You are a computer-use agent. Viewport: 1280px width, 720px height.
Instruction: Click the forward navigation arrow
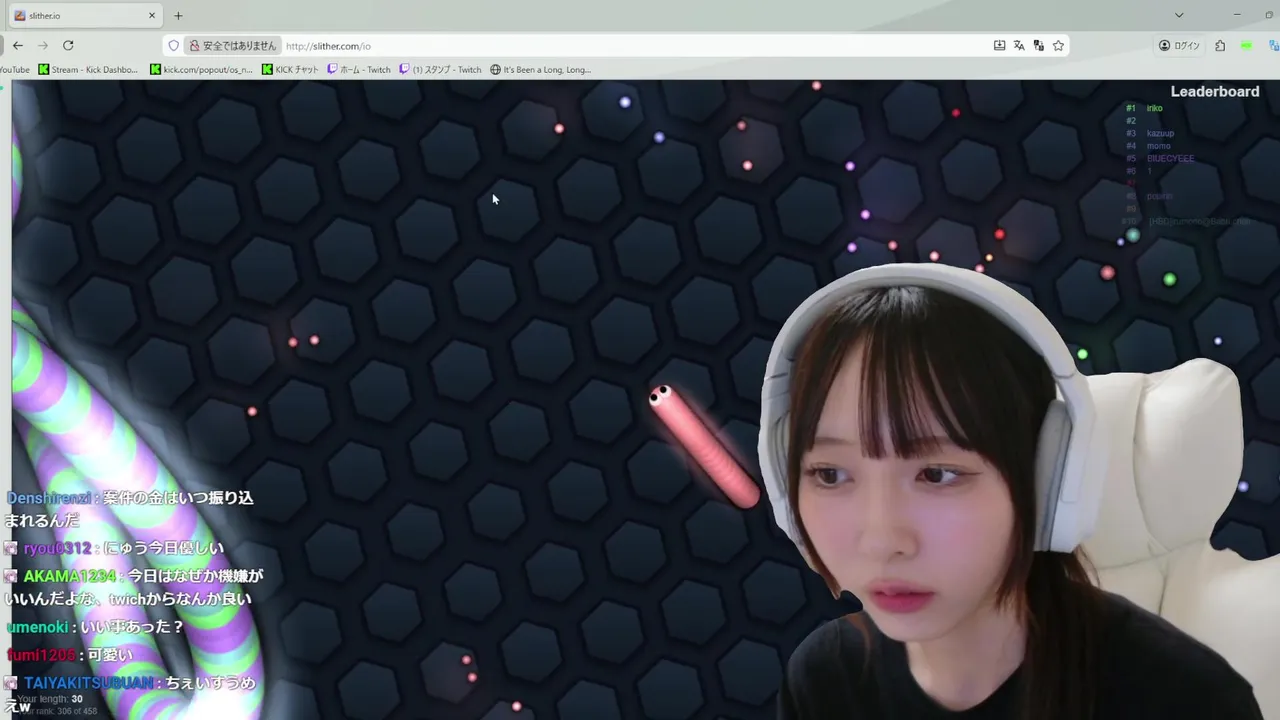coord(42,45)
